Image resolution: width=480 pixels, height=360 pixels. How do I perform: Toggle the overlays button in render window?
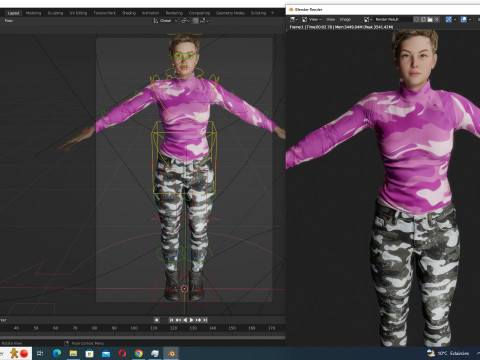tap(464, 19)
